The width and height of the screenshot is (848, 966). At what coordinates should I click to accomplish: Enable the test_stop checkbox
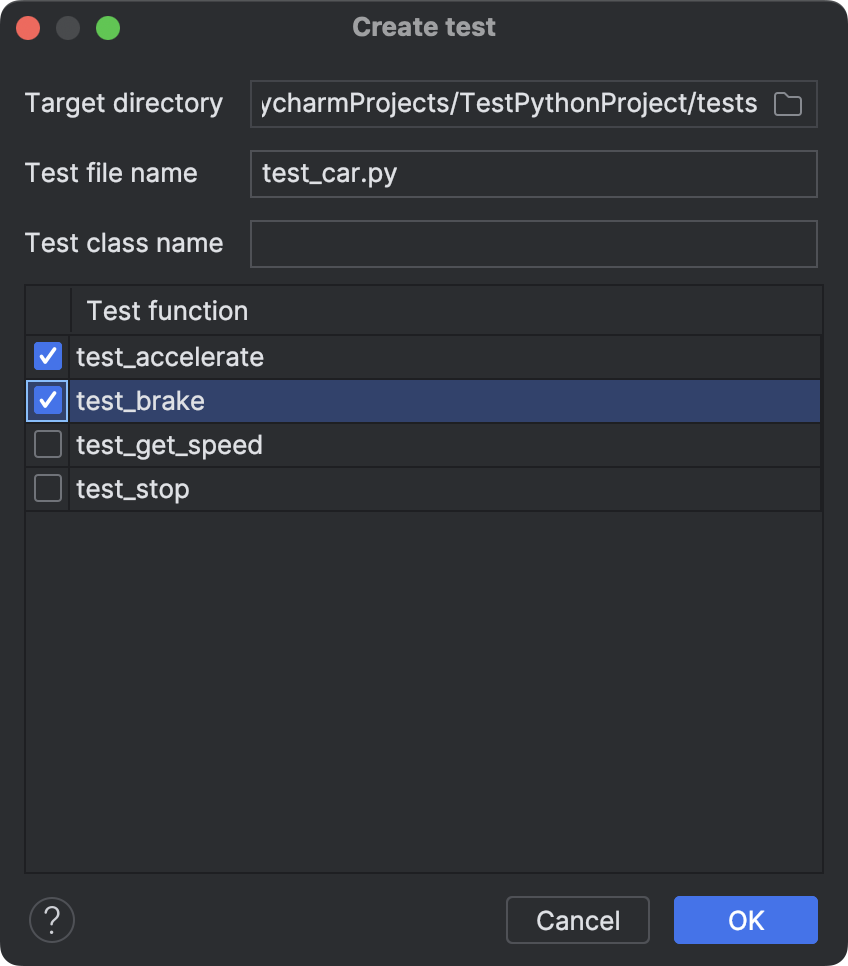point(47,488)
